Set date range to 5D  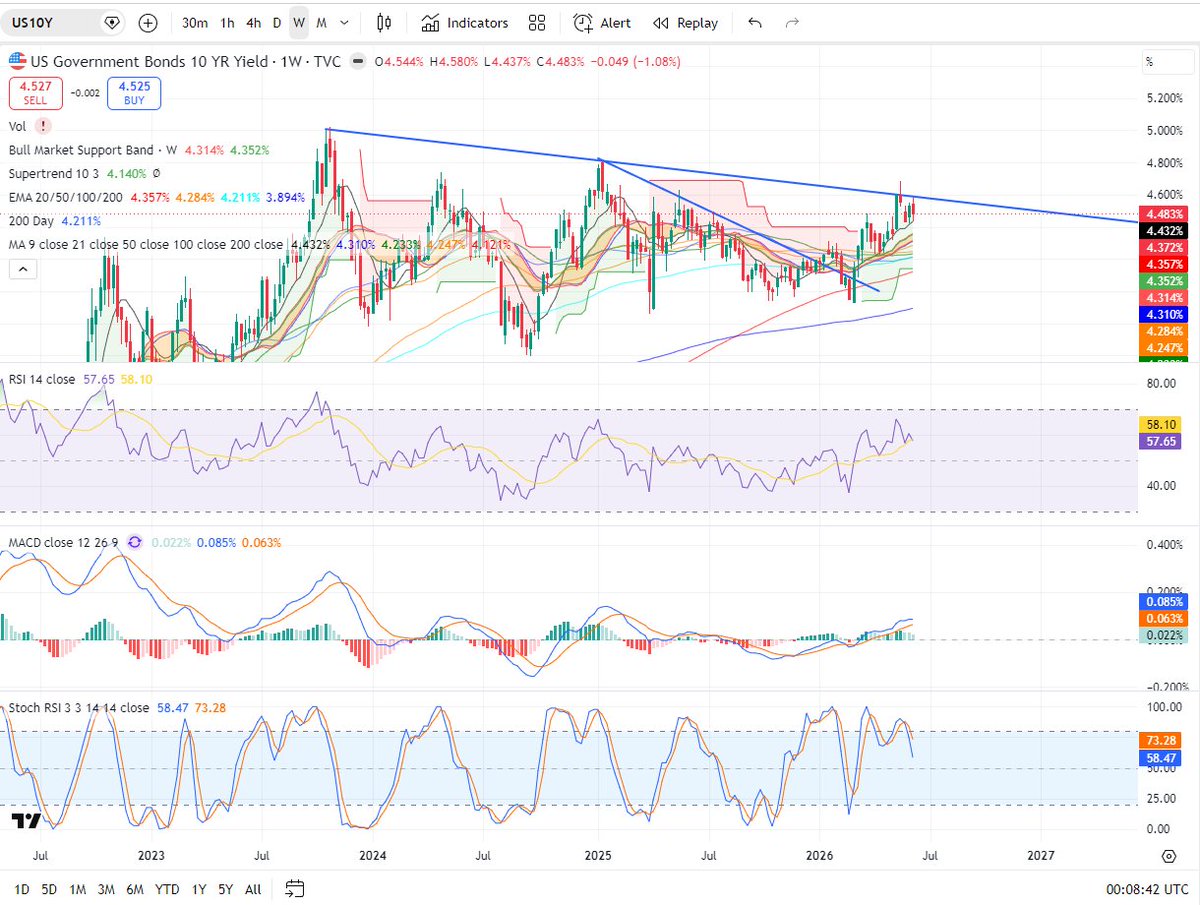point(50,889)
